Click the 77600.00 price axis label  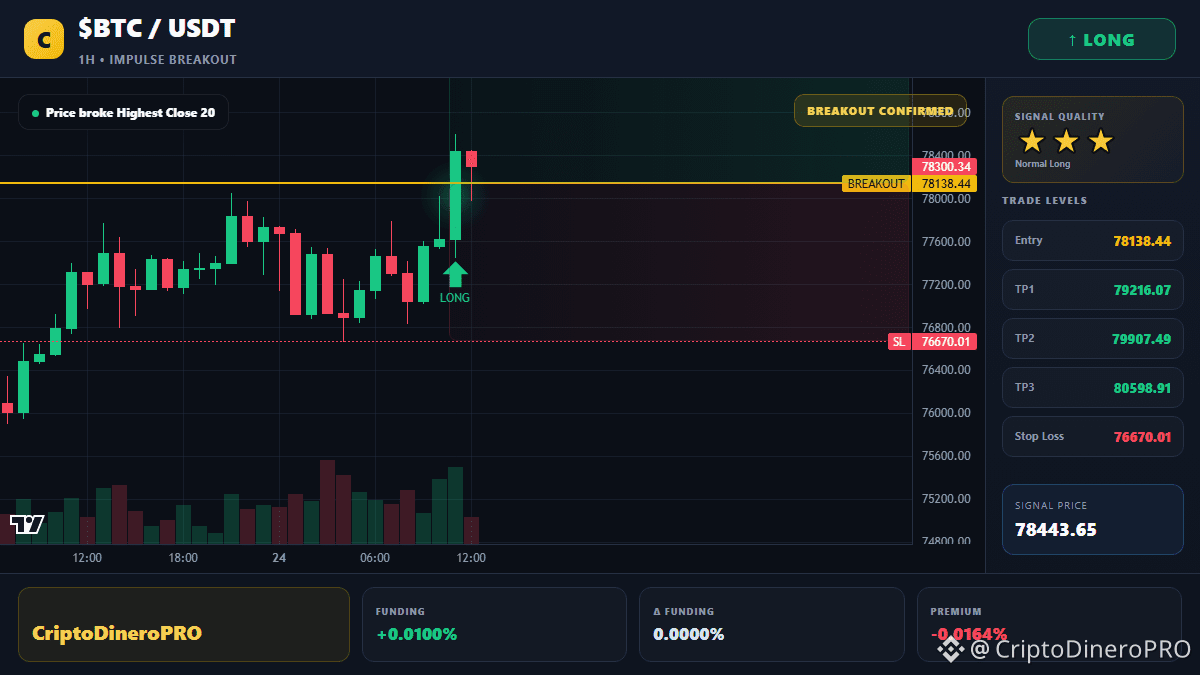pyautogui.click(x=946, y=242)
